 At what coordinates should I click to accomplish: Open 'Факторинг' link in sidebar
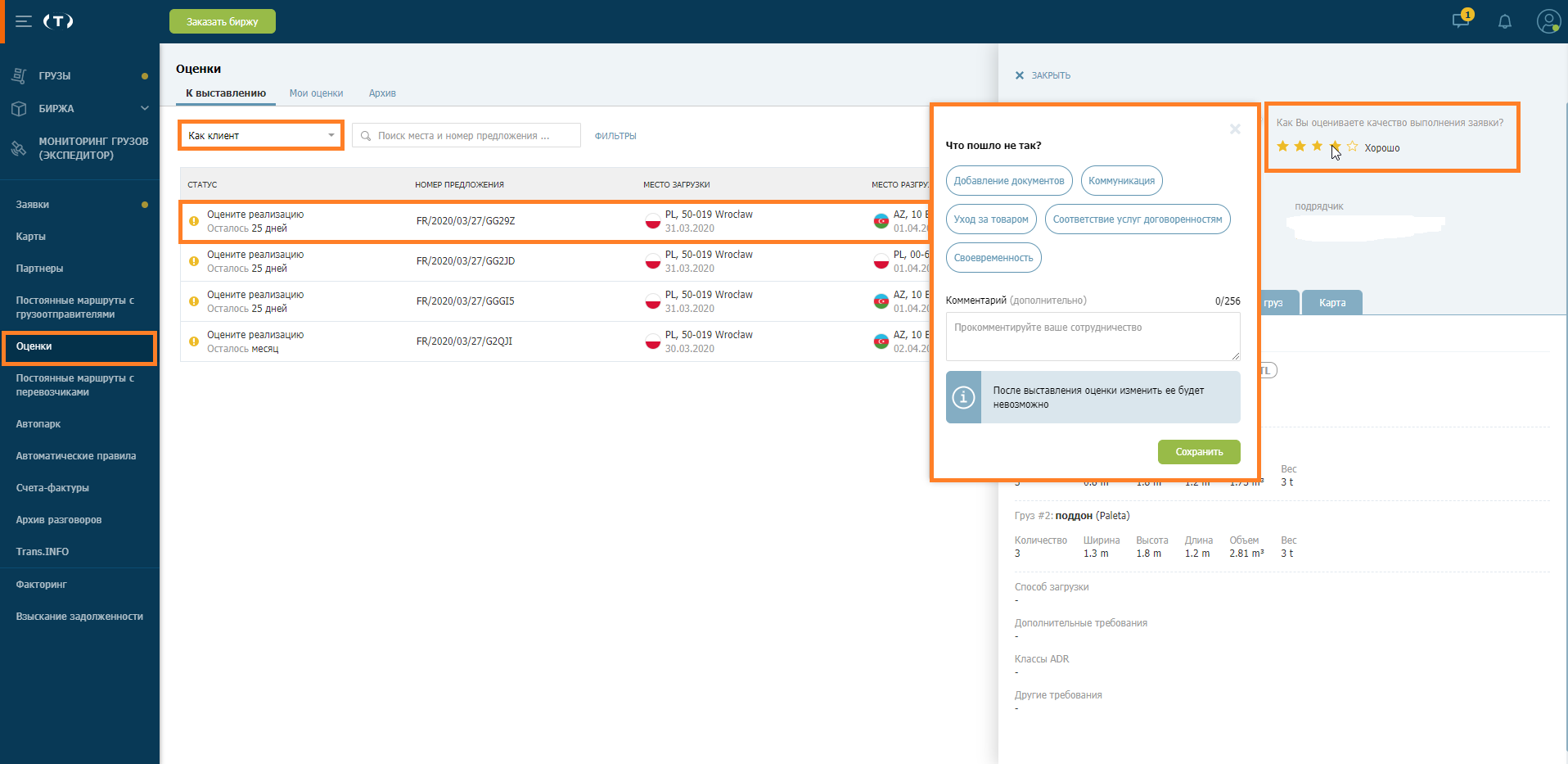(41, 585)
